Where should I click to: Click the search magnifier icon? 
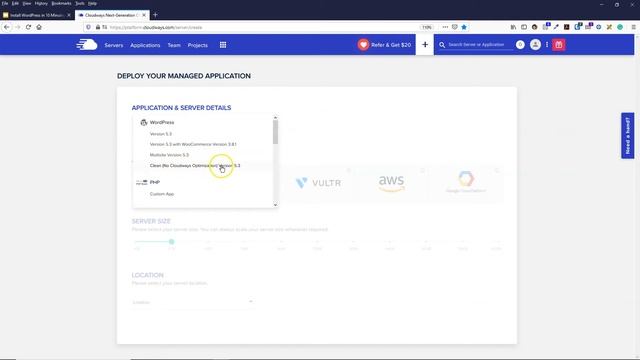click(442, 45)
